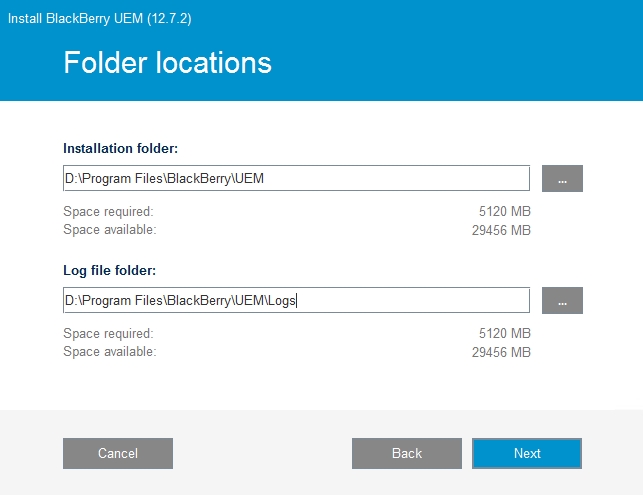The width and height of the screenshot is (643, 495).
Task: Click 5120 MB value under Log file folder
Action: pos(505,333)
